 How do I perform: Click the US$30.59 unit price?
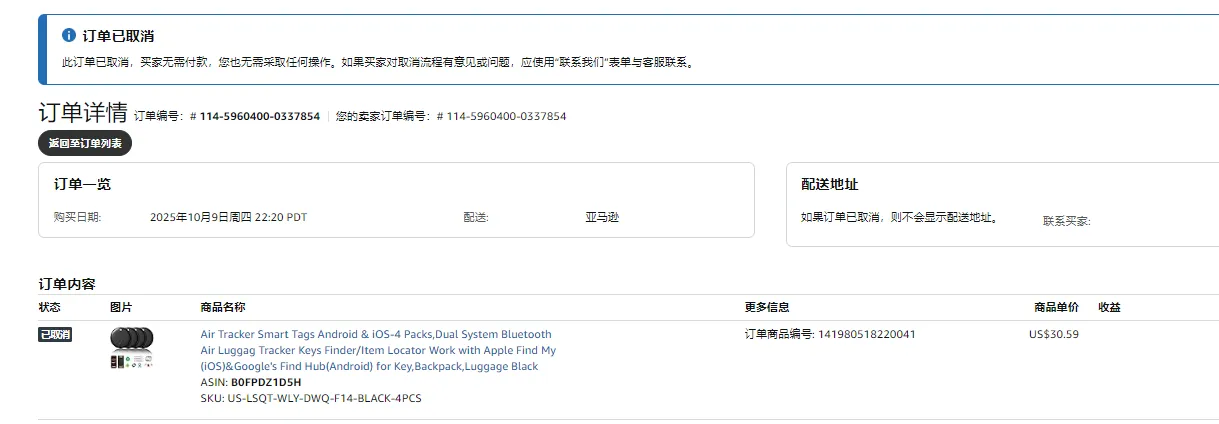coord(1053,334)
